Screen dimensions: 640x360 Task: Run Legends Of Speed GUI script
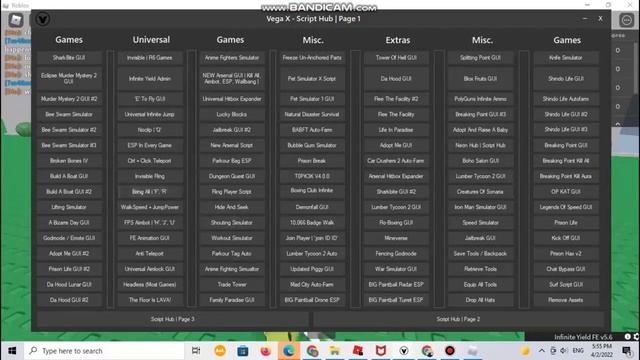pyautogui.click(x=566, y=207)
